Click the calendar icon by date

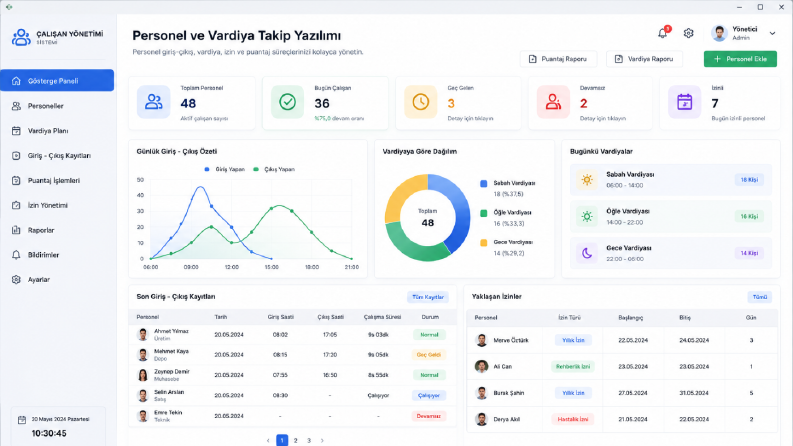click(22, 420)
